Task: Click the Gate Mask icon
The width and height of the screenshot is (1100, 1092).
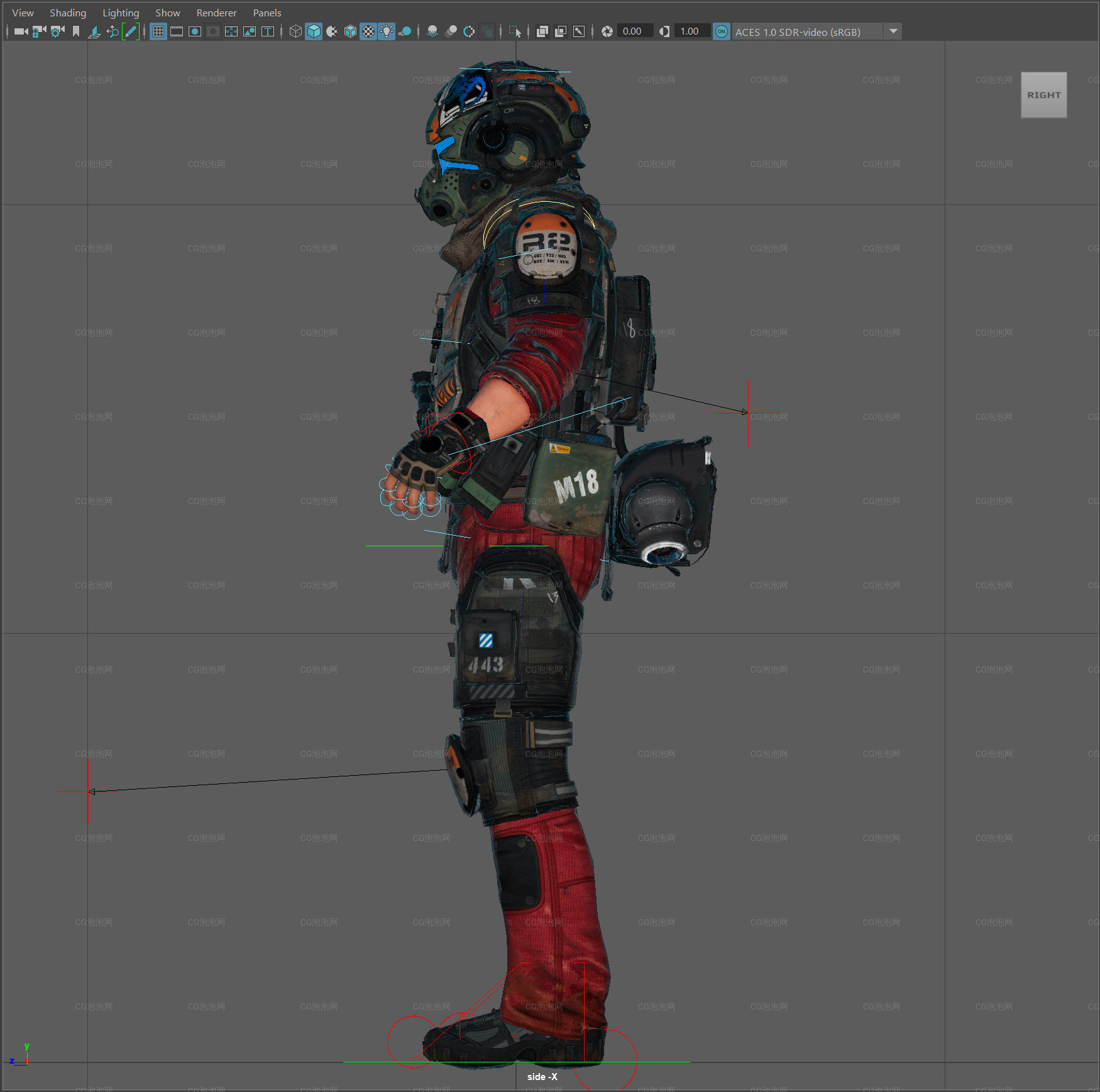Action: [213, 31]
